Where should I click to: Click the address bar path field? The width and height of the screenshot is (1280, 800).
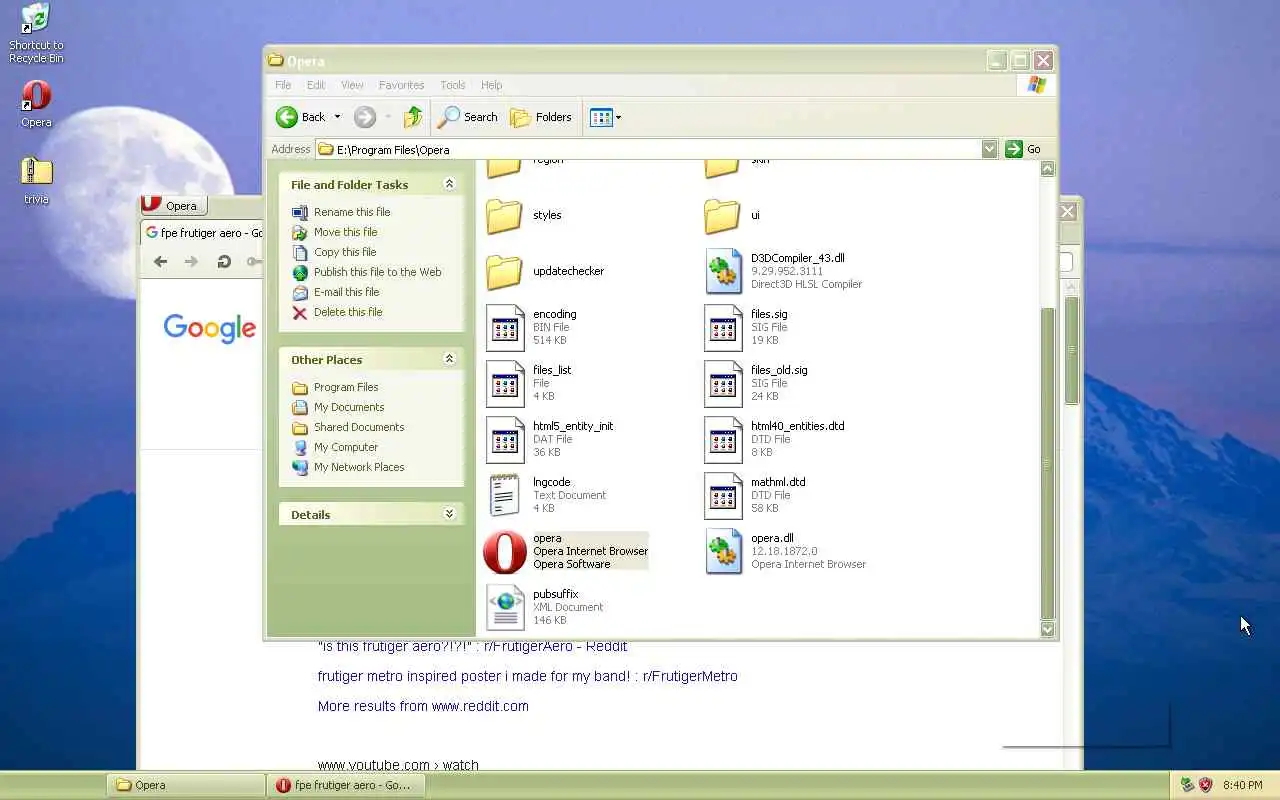648,149
